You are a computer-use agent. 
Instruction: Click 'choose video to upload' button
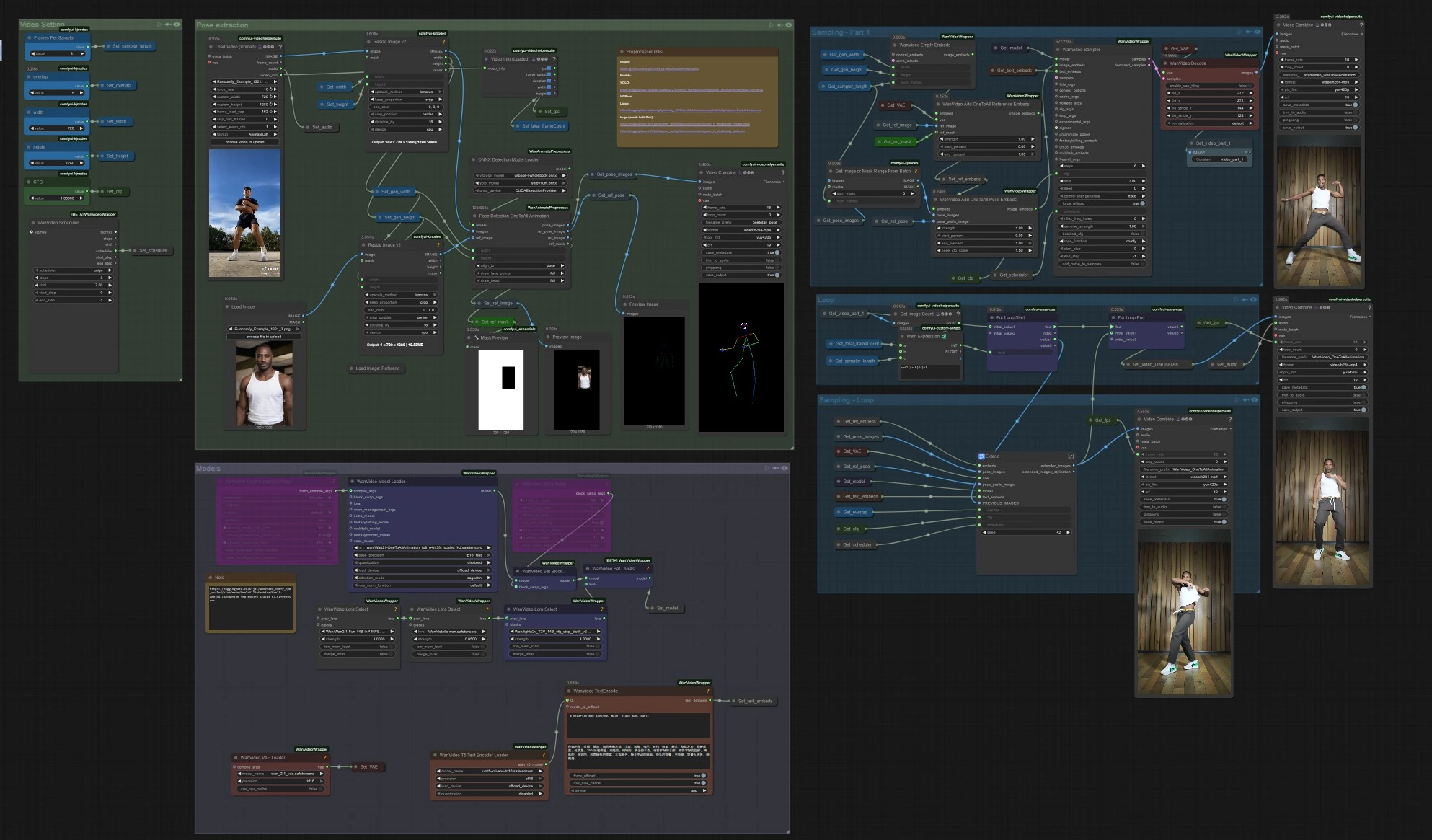tap(244, 142)
